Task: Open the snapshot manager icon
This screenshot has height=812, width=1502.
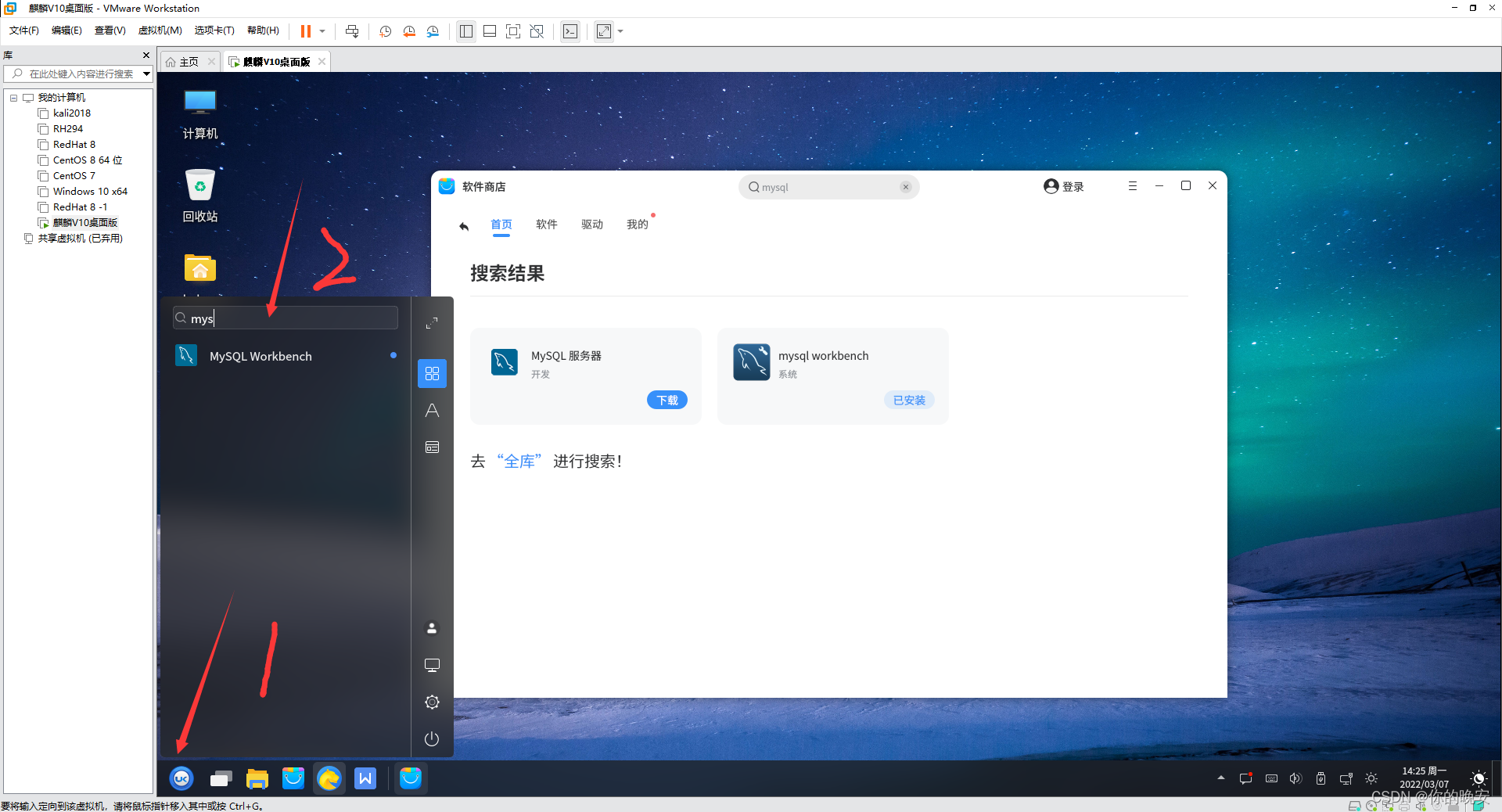Action: pos(433,31)
